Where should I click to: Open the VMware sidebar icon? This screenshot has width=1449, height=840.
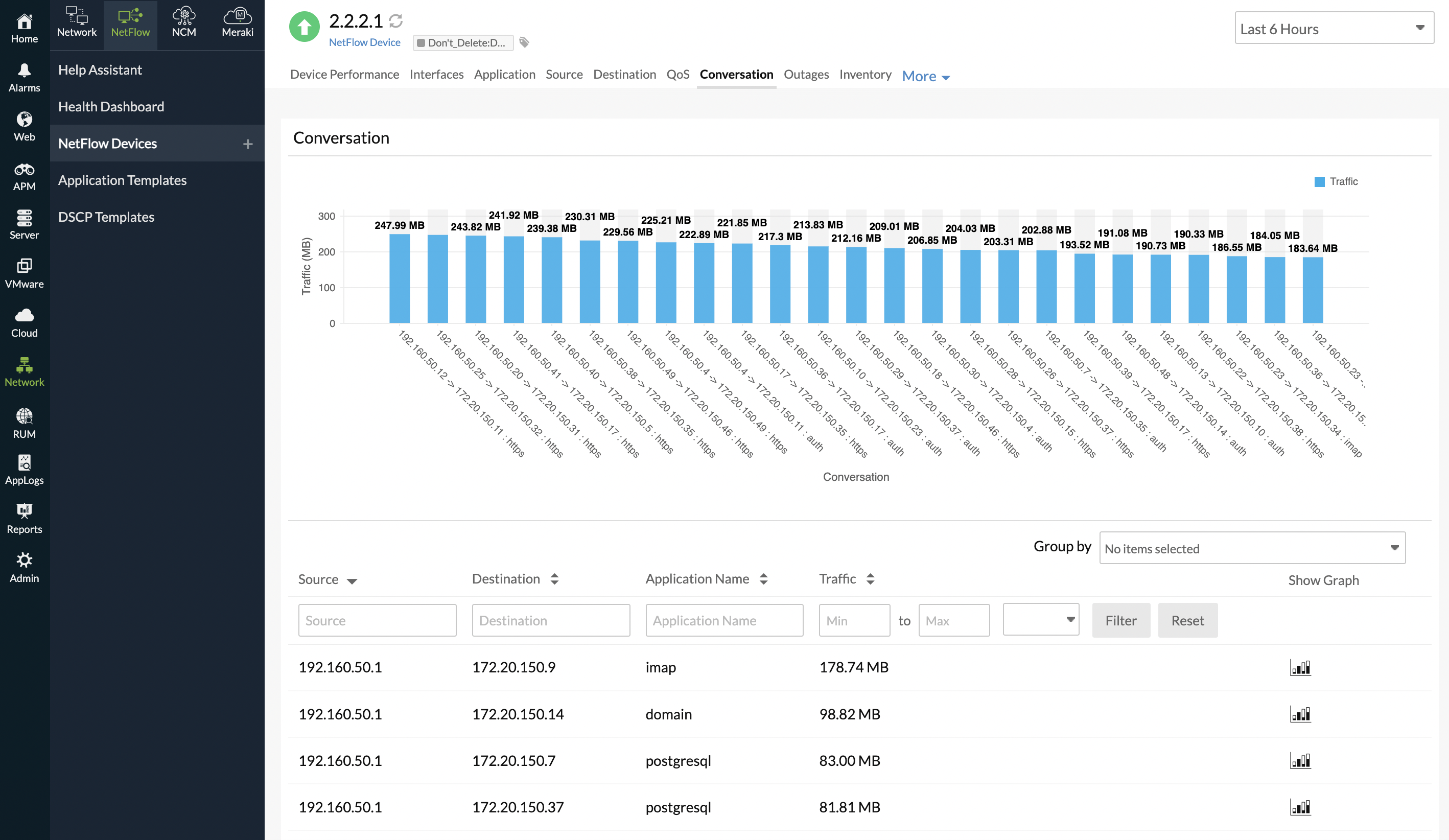coord(24,266)
